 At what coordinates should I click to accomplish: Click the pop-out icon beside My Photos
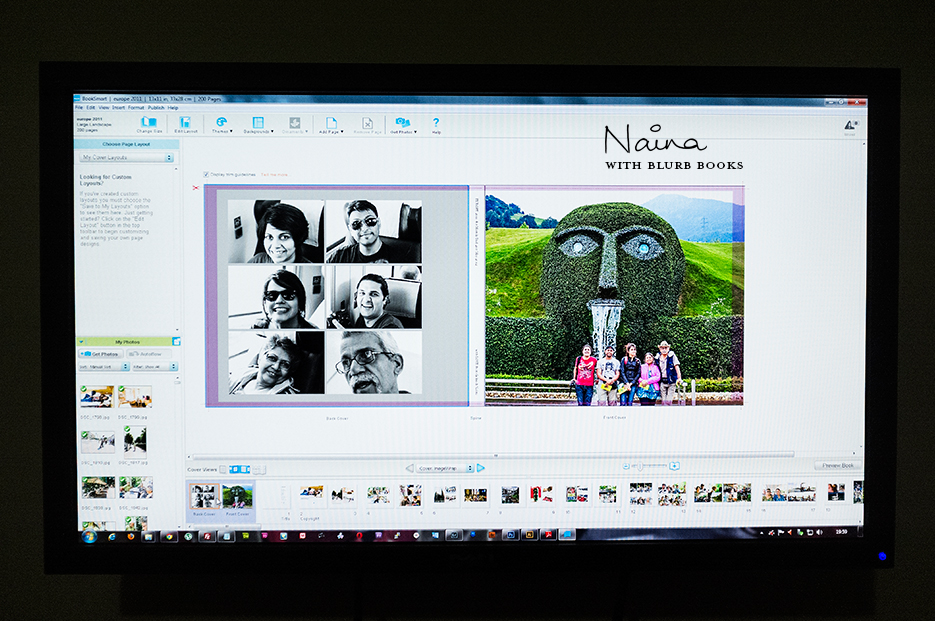[177, 341]
